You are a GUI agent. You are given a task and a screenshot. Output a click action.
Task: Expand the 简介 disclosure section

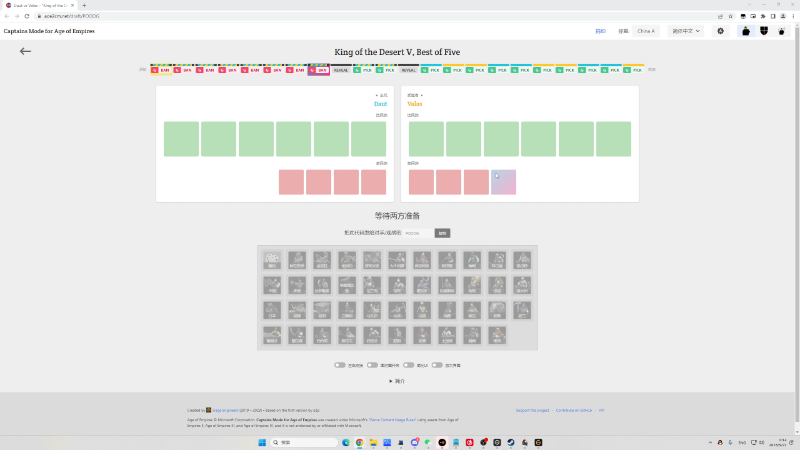coord(397,381)
